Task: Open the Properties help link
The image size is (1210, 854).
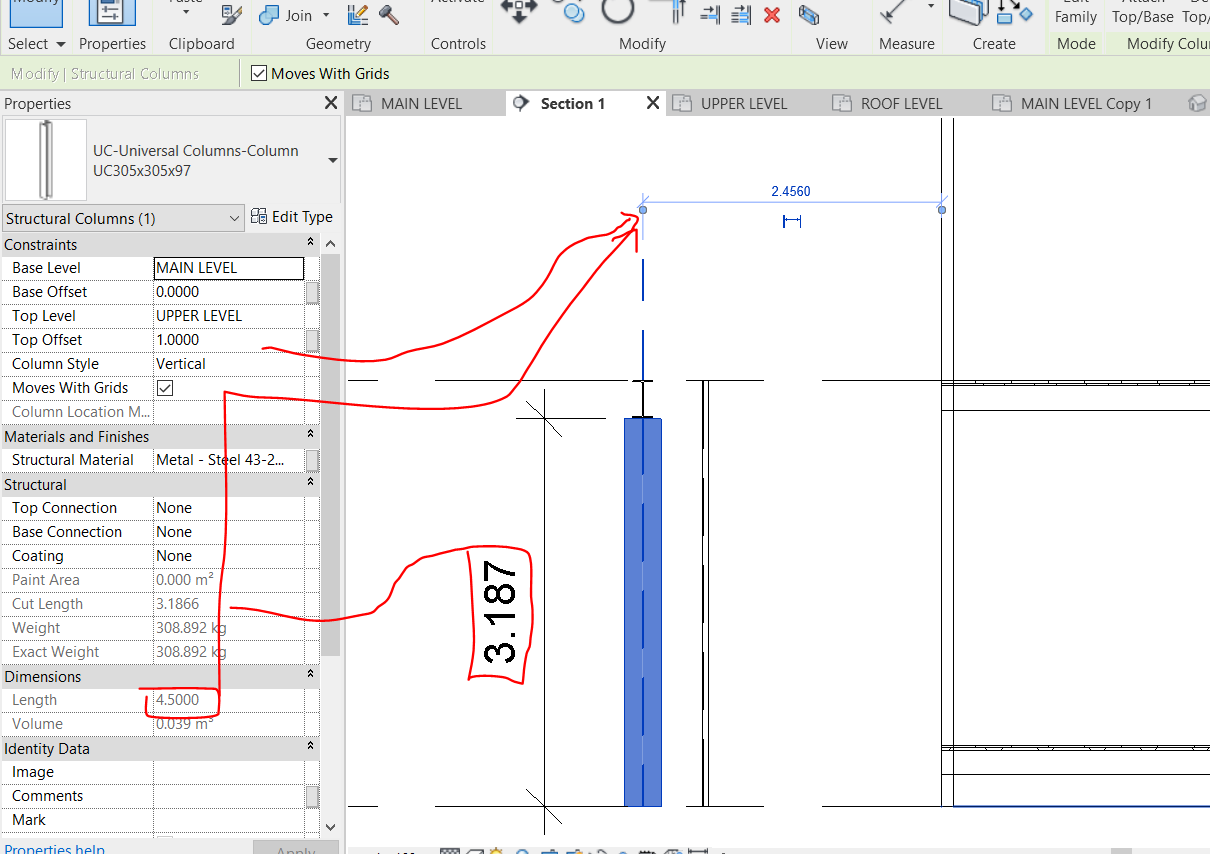Action: coord(54,849)
